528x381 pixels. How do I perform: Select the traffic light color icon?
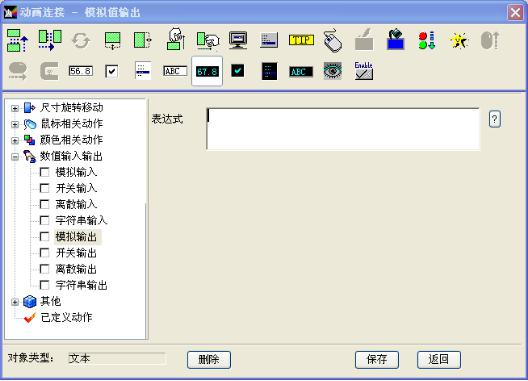(x=427, y=40)
